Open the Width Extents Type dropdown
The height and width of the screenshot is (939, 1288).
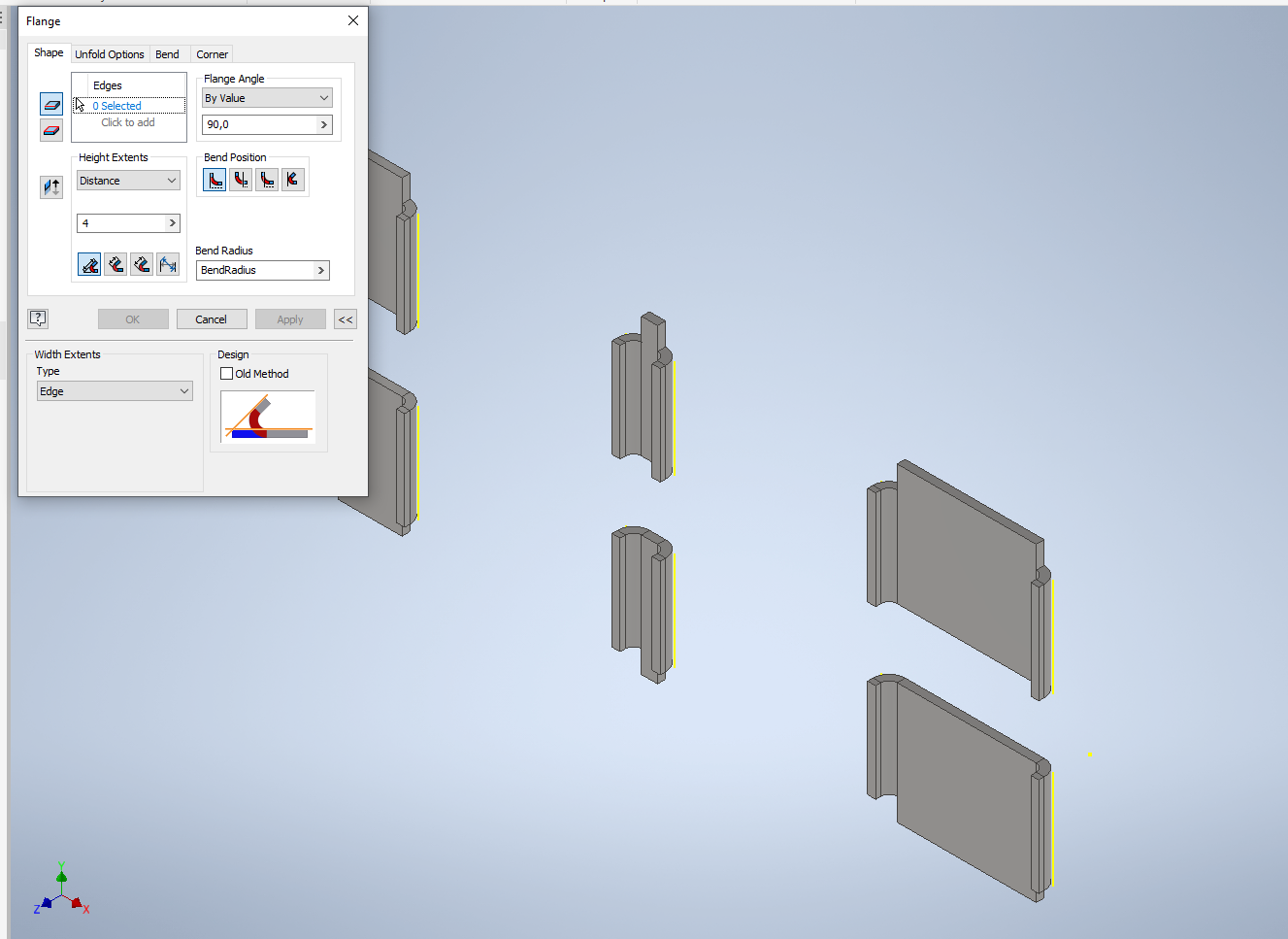click(x=114, y=390)
